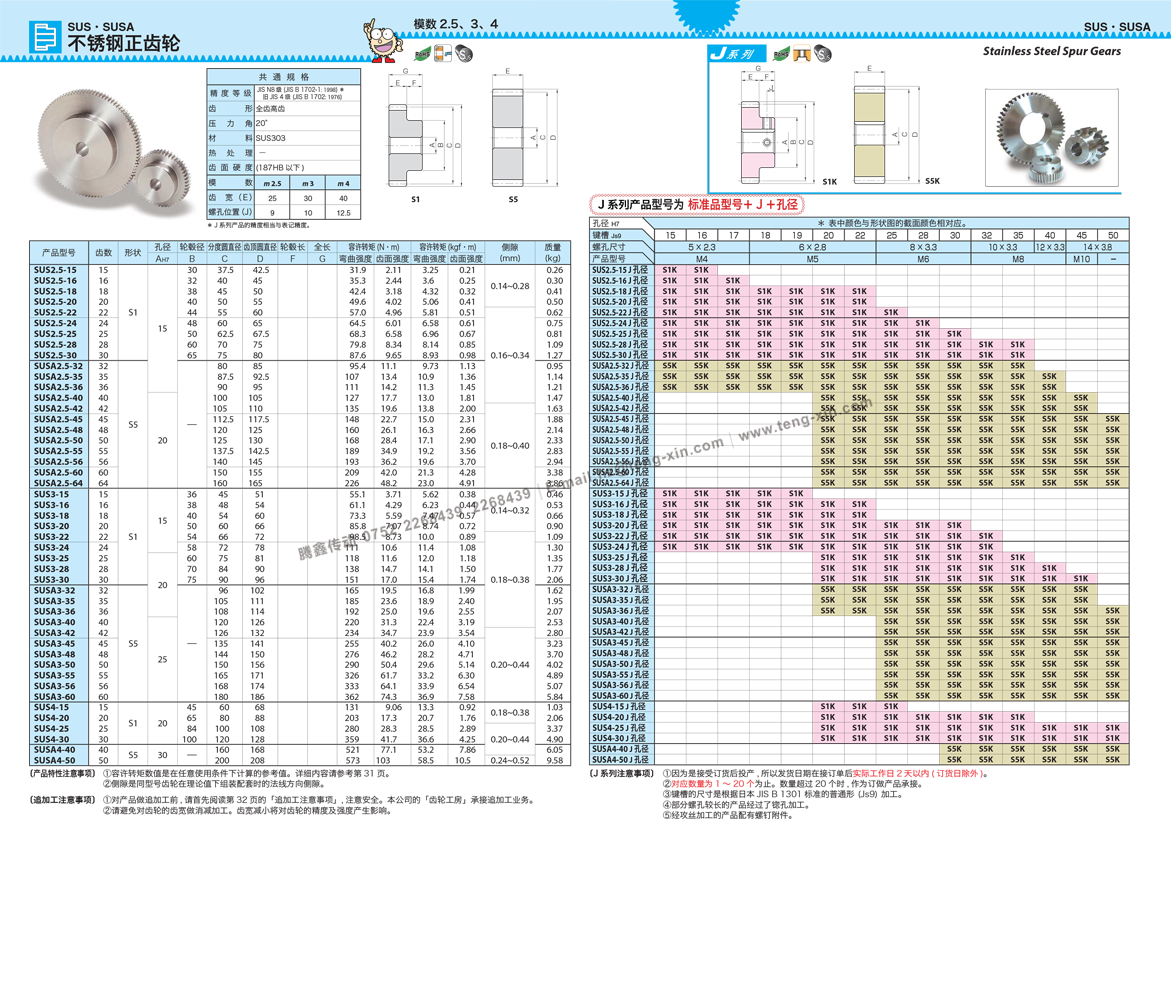Viewport: 1171px width, 1000px height.
Task: Select the m 2.5 module cell
Action: coord(272,183)
